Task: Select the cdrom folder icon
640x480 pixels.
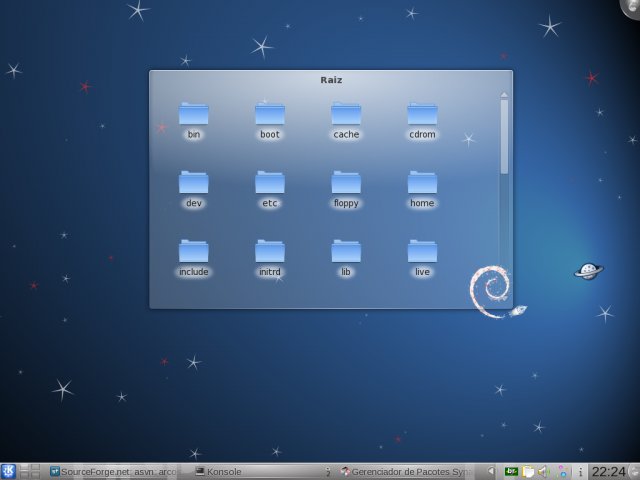Action: click(x=422, y=114)
